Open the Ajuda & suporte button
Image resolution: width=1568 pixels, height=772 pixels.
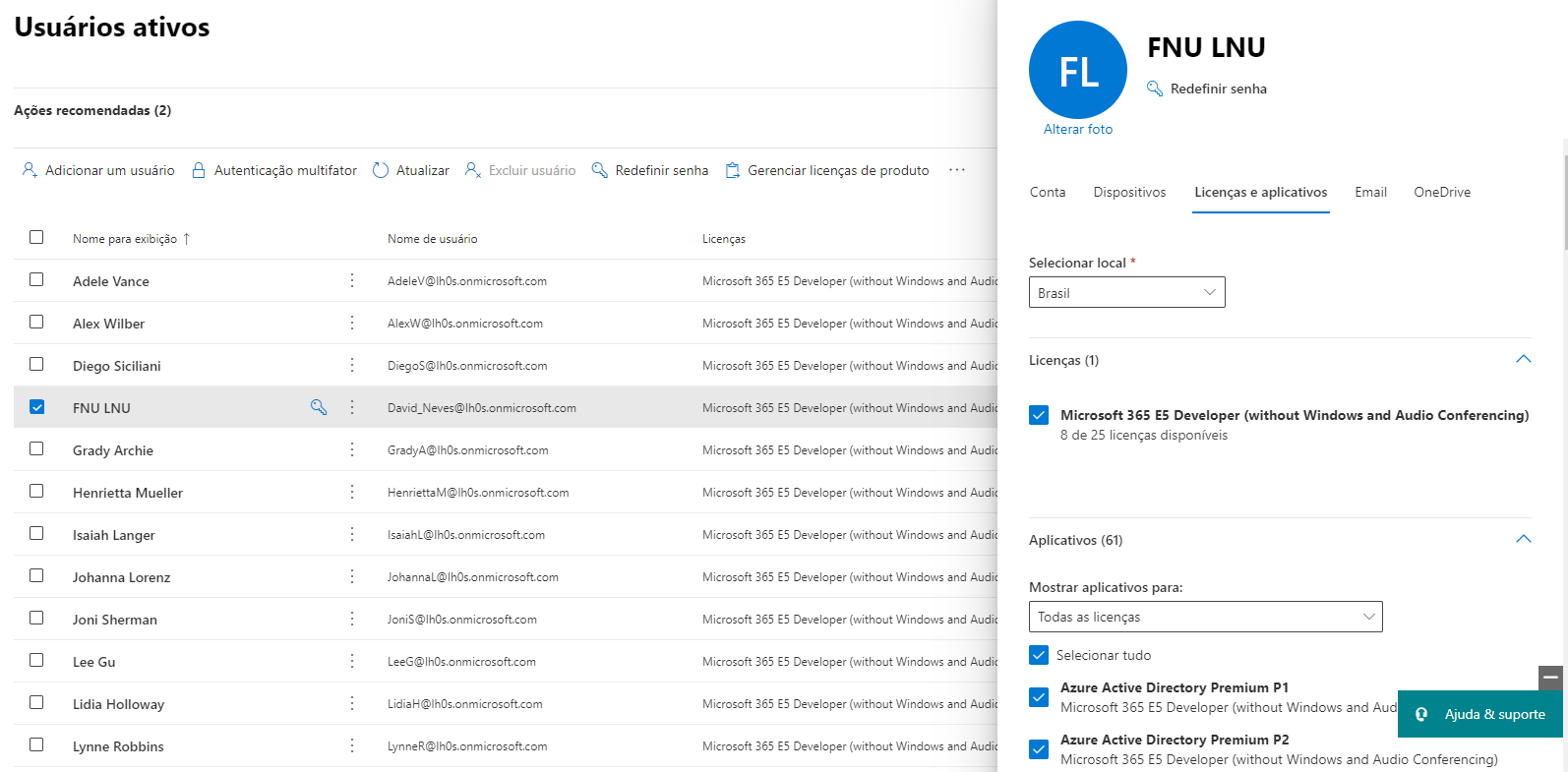(x=1480, y=714)
